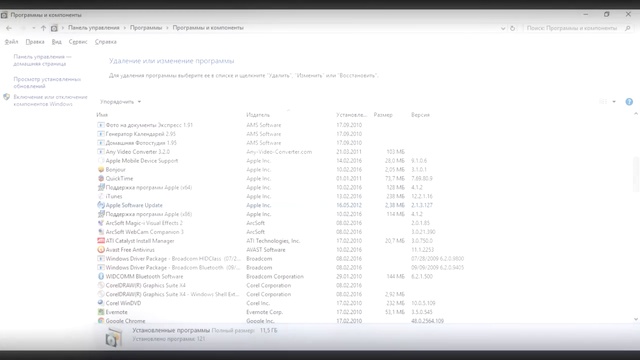640x360 pixels.
Task: Click the search magnifier icon
Action: click(x=628, y=28)
